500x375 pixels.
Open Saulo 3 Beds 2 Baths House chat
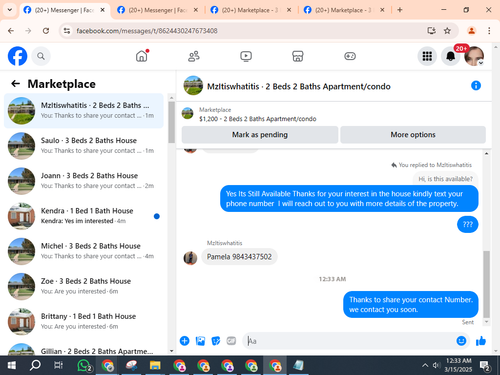click(84, 146)
